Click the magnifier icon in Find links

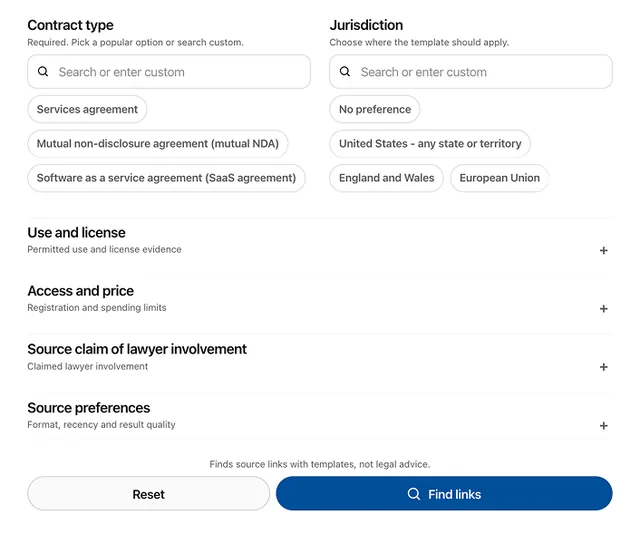click(413, 494)
